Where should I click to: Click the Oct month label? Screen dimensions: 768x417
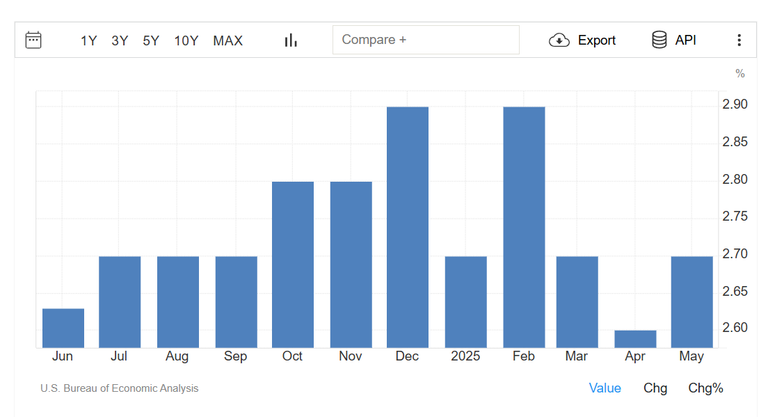[x=292, y=356]
